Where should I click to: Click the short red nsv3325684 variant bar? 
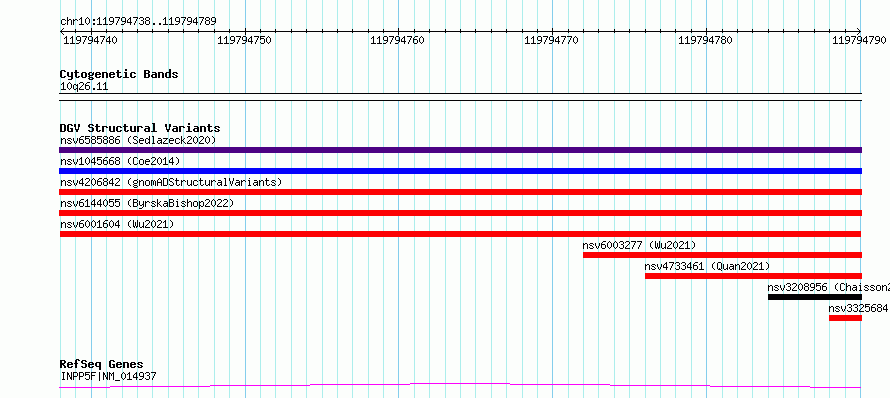click(x=845, y=318)
